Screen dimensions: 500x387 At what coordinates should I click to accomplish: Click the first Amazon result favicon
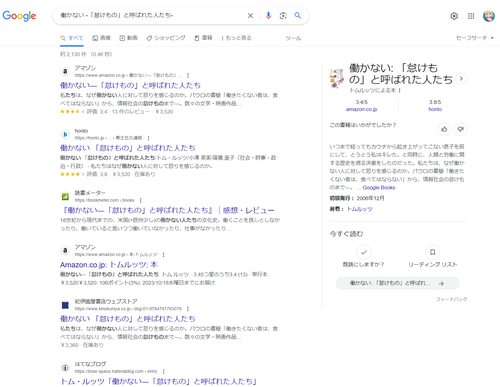point(65,71)
